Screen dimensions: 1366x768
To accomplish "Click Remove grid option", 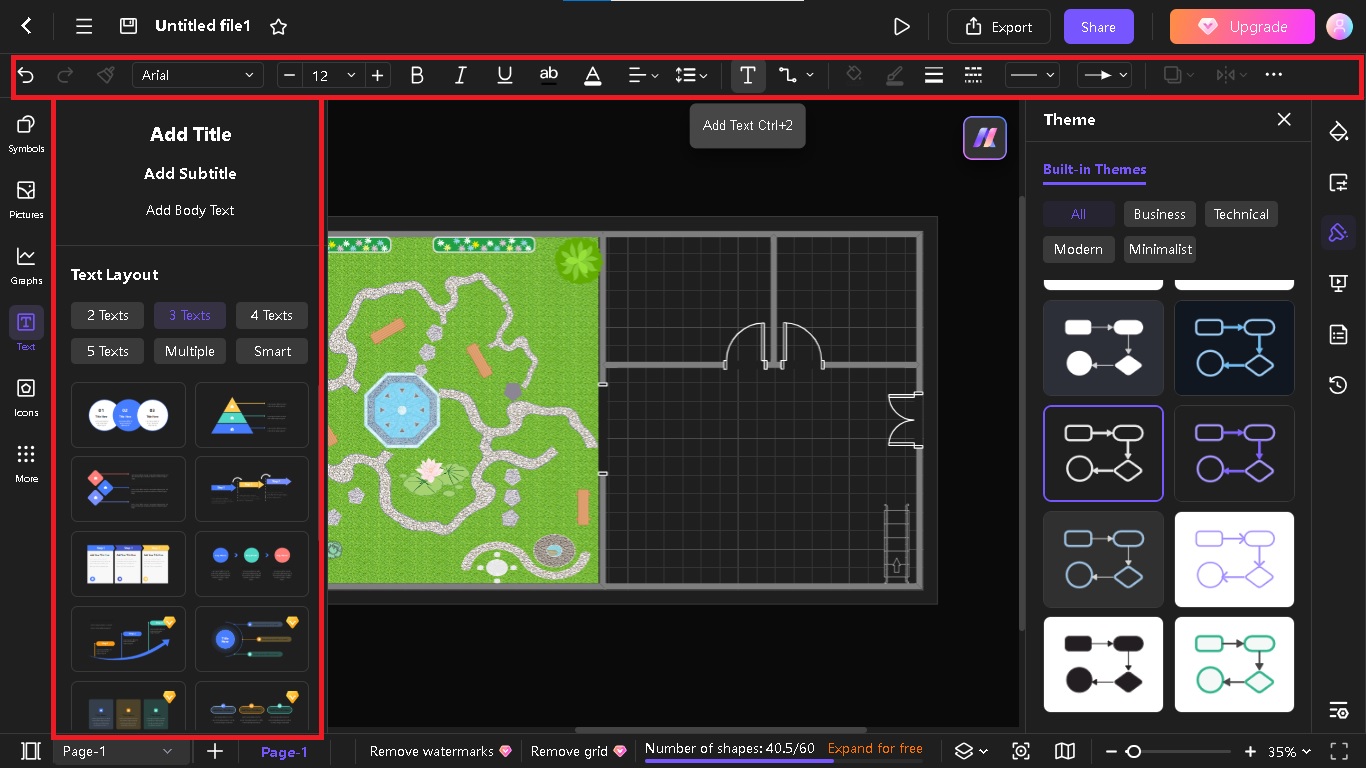I will 579,751.
